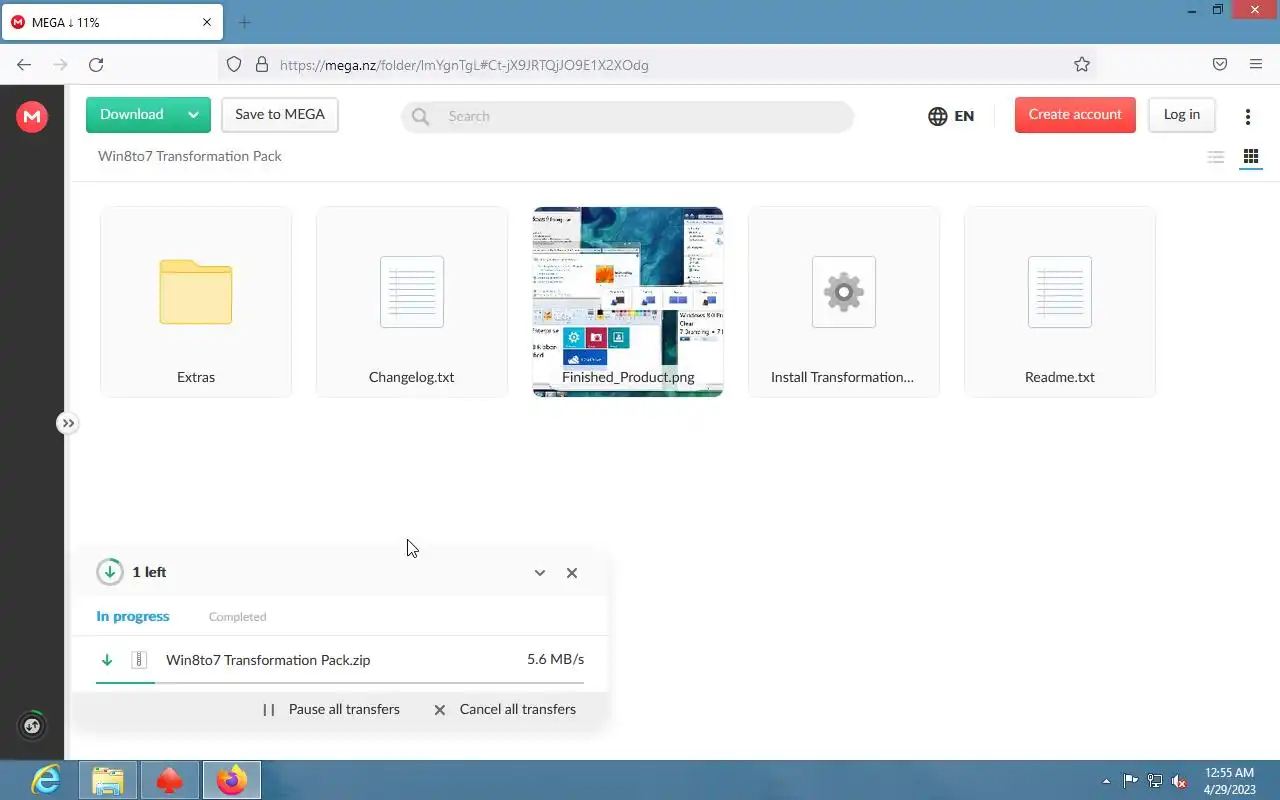Close the transfers panel
This screenshot has height=800, width=1280.
pyautogui.click(x=572, y=573)
